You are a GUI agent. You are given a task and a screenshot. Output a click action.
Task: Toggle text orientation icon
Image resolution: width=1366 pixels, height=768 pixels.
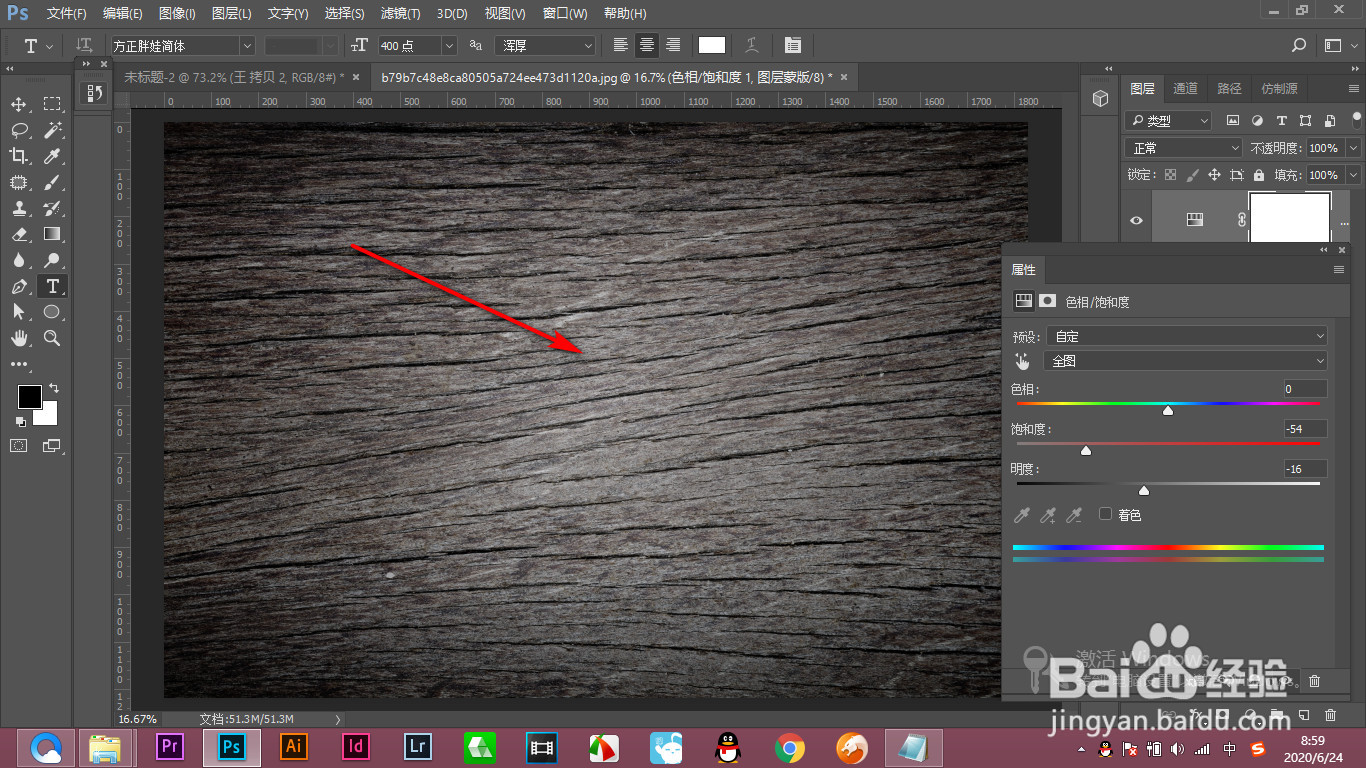tap(85, 45)
